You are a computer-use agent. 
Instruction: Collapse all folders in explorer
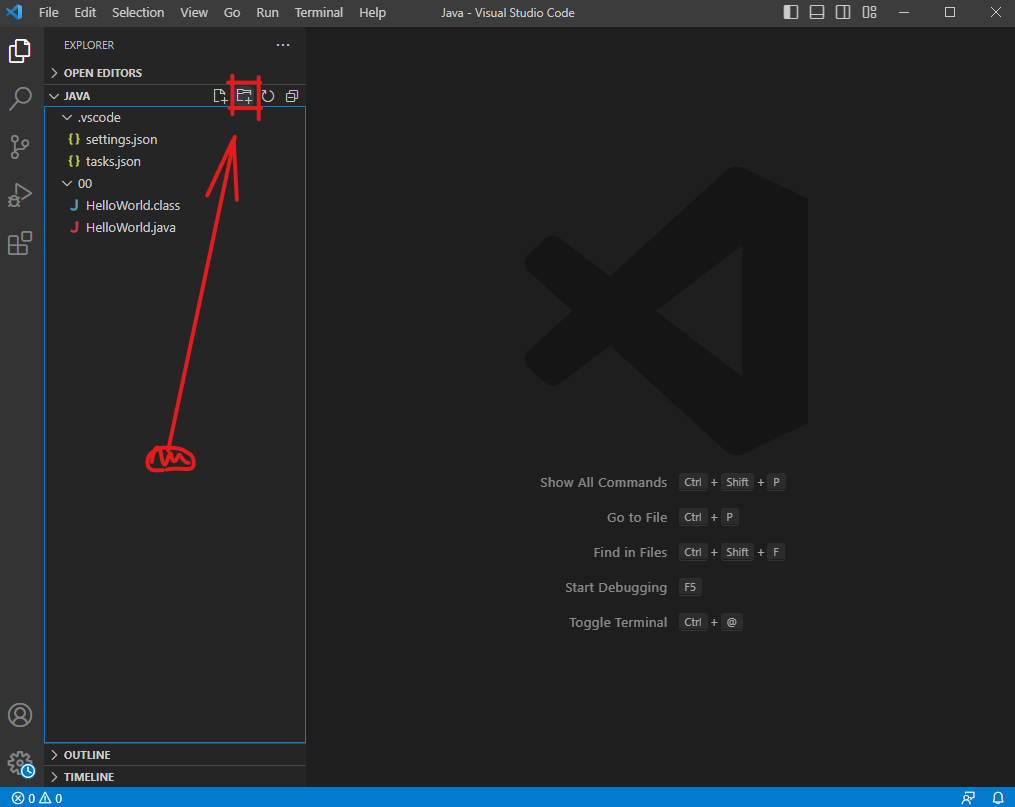coord(292,96)
